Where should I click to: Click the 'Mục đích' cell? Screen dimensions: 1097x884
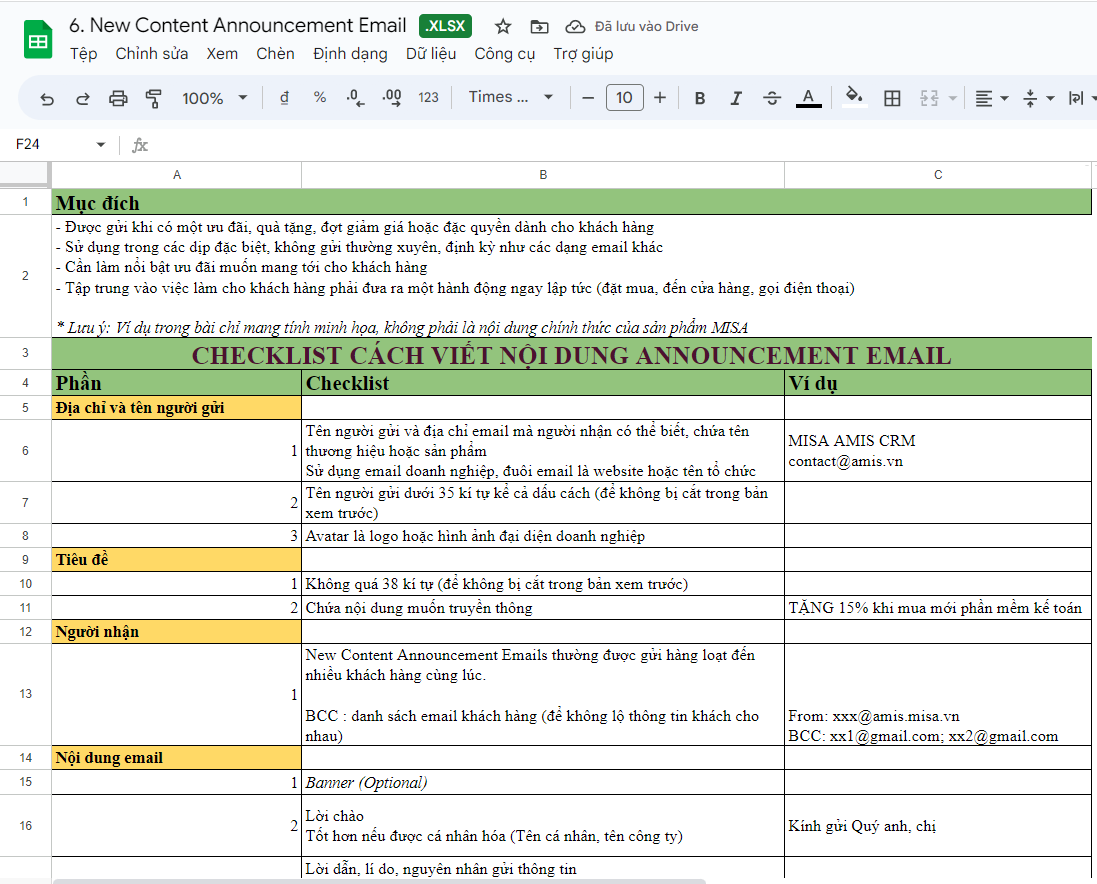pyautogui.click(x=572, y=203)
